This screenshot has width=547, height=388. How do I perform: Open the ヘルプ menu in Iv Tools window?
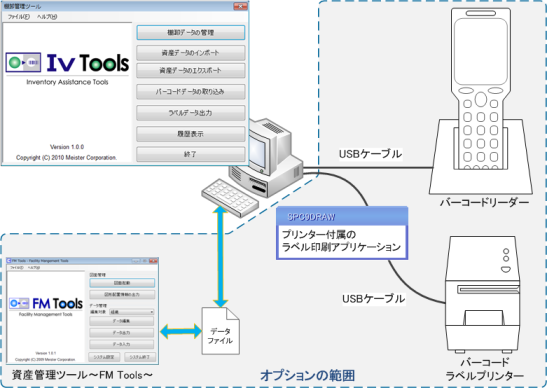(x=47, y=17)
